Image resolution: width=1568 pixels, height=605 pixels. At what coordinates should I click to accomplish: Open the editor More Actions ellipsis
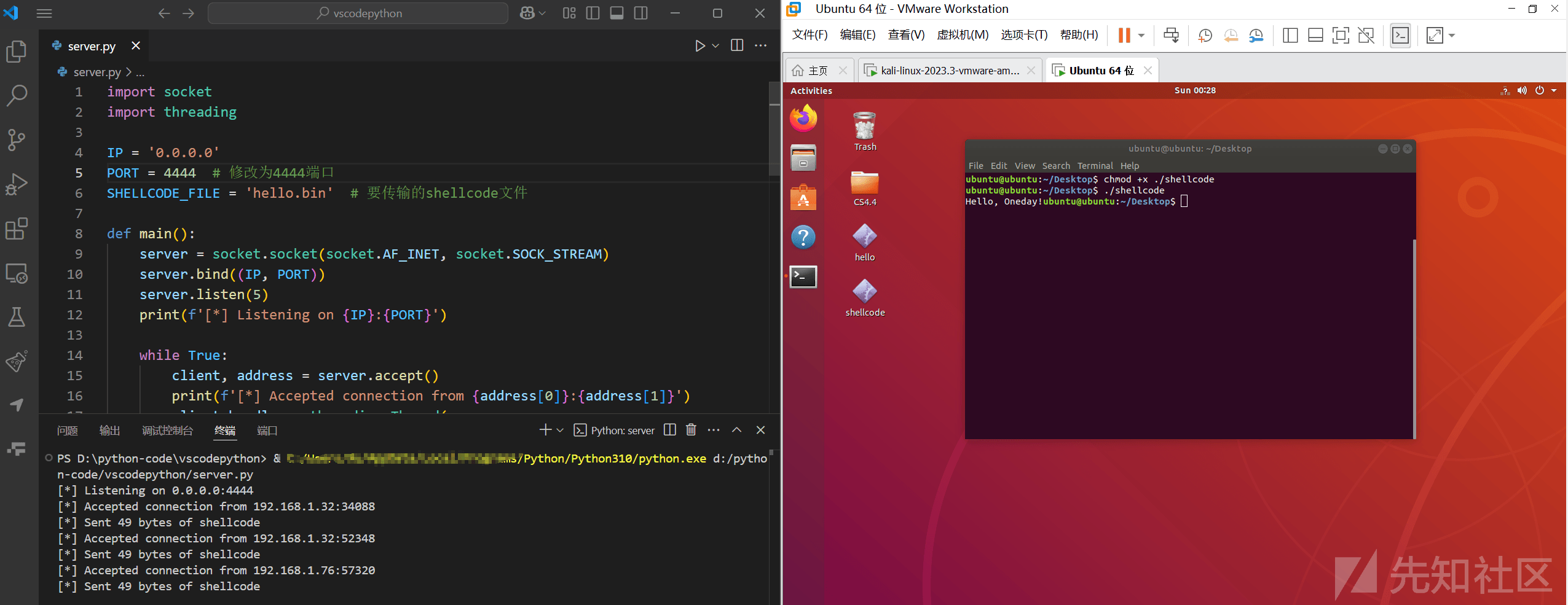(761, 45)
